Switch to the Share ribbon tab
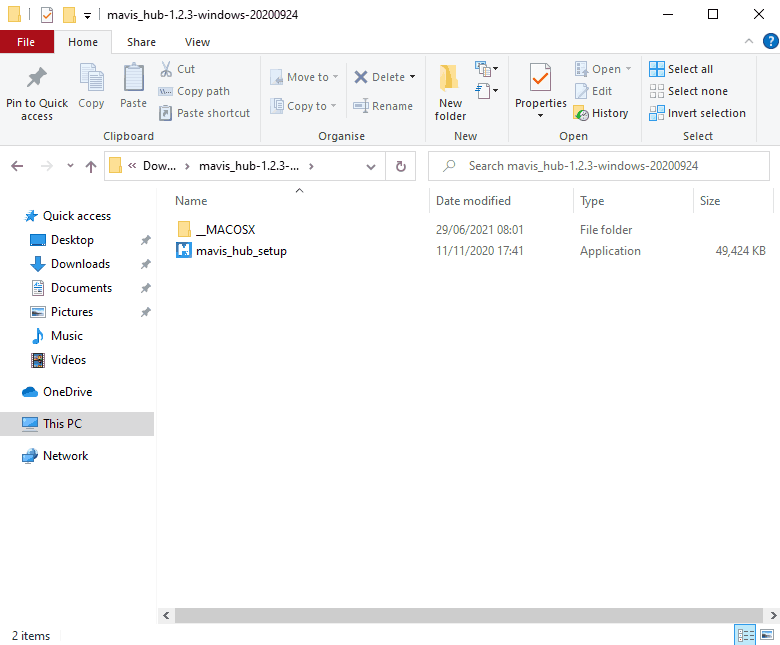This screenshot has width=780, height=645. pyautogui.click(x=141, y=42)
